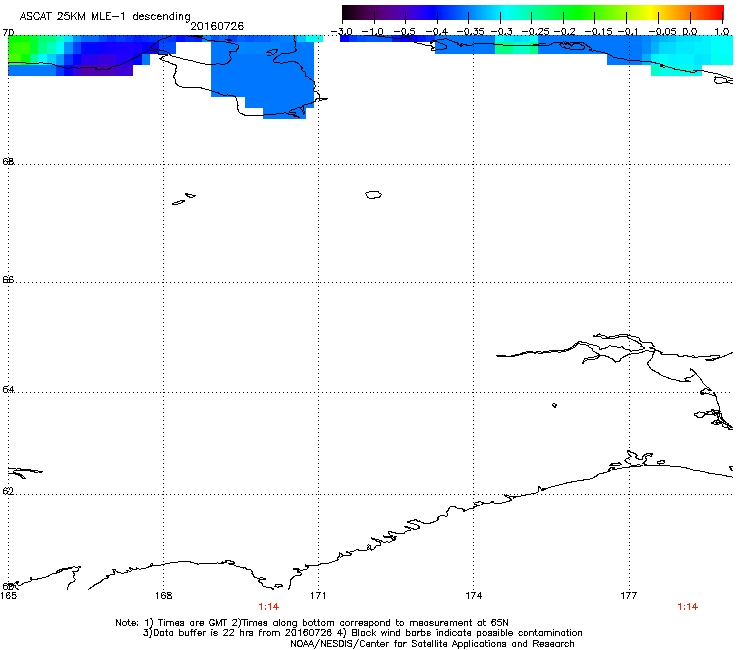The width and height of the screenshot is (740, 650).
Task: Click the latitude label 62
Action: 8,491
